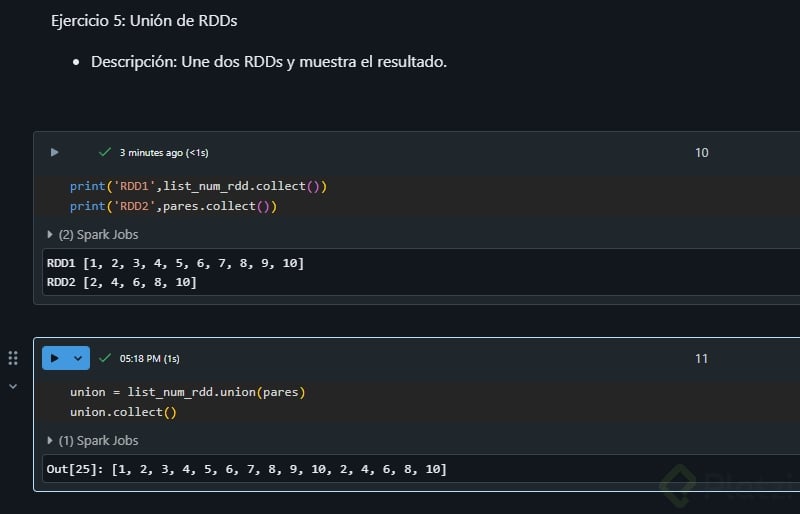Open run options dropdown next to run button
This screenshot has height=514, width=800.
click(78, 358)
